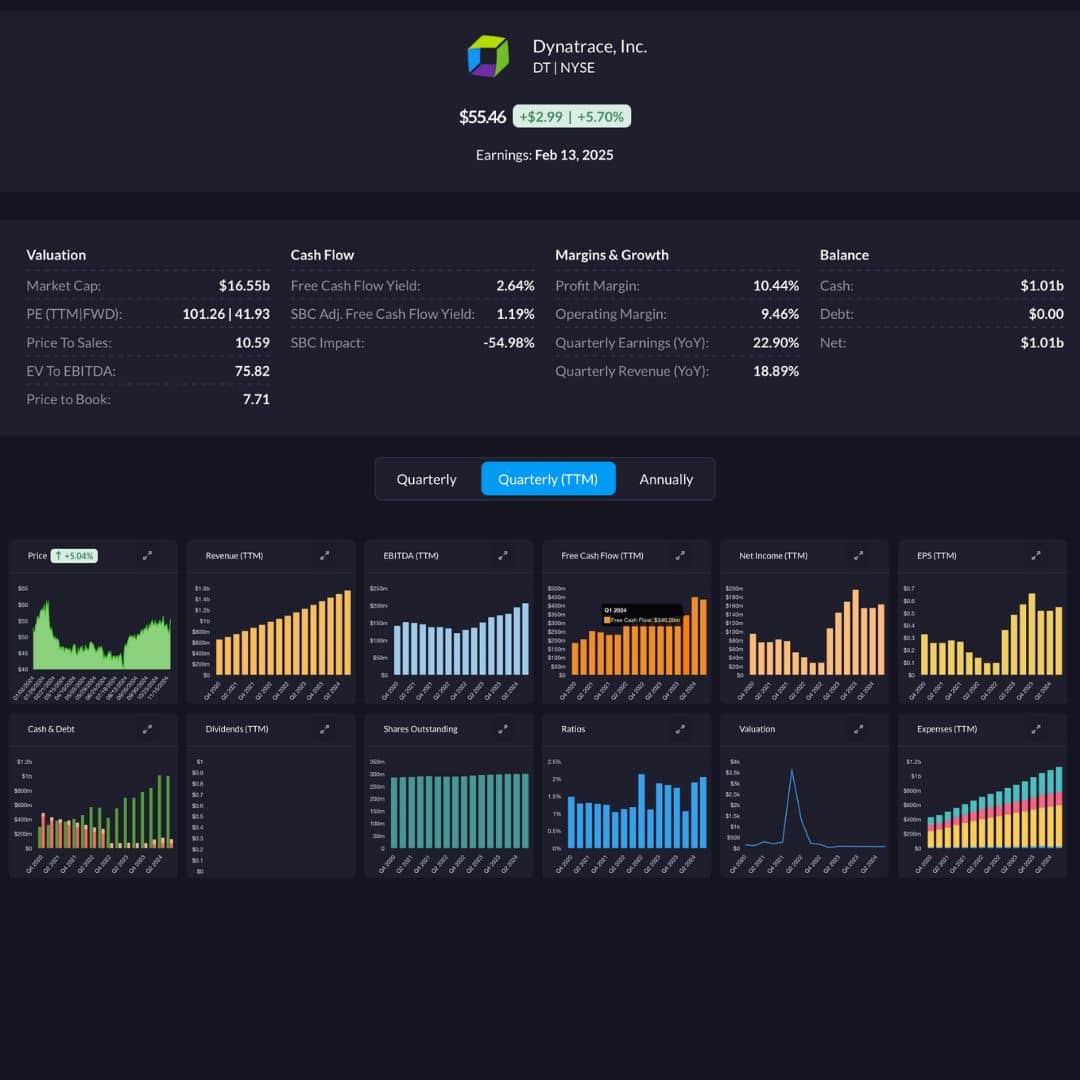
Task: Expand the EPS (TTM) chart
Action: tap(1035, 555)
